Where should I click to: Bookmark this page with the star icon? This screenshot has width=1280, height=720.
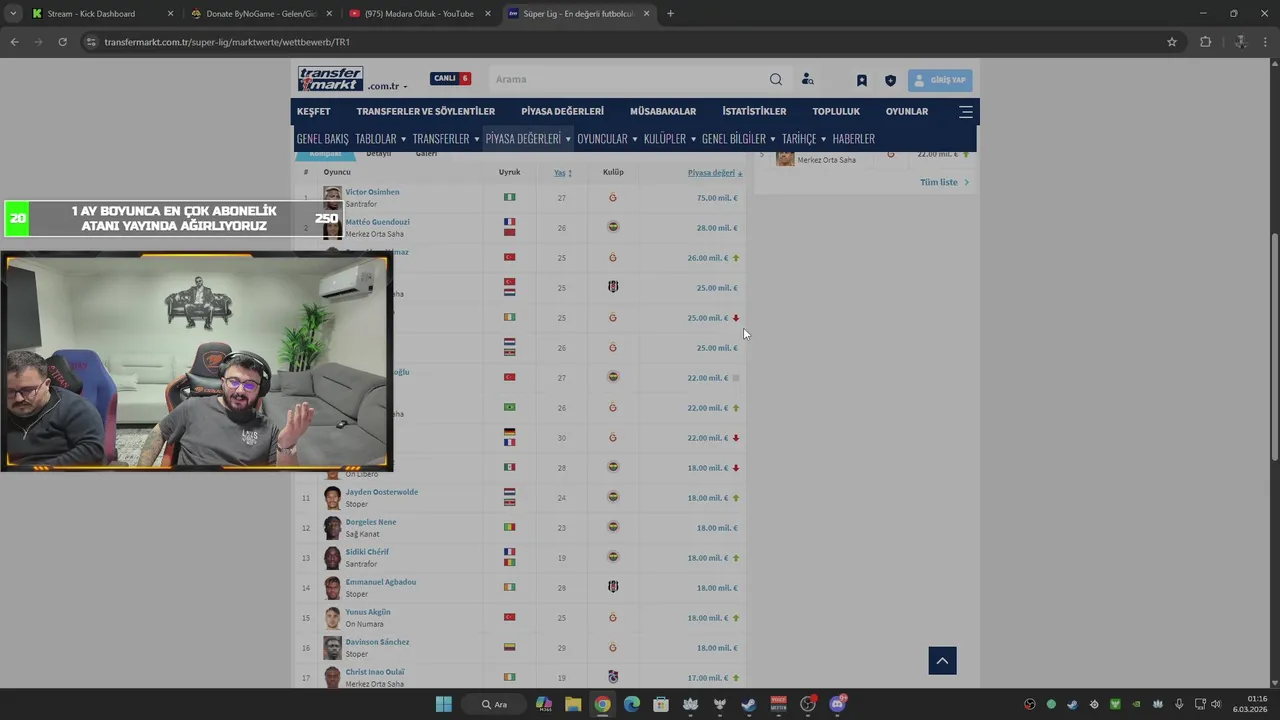click(1172, 42)
